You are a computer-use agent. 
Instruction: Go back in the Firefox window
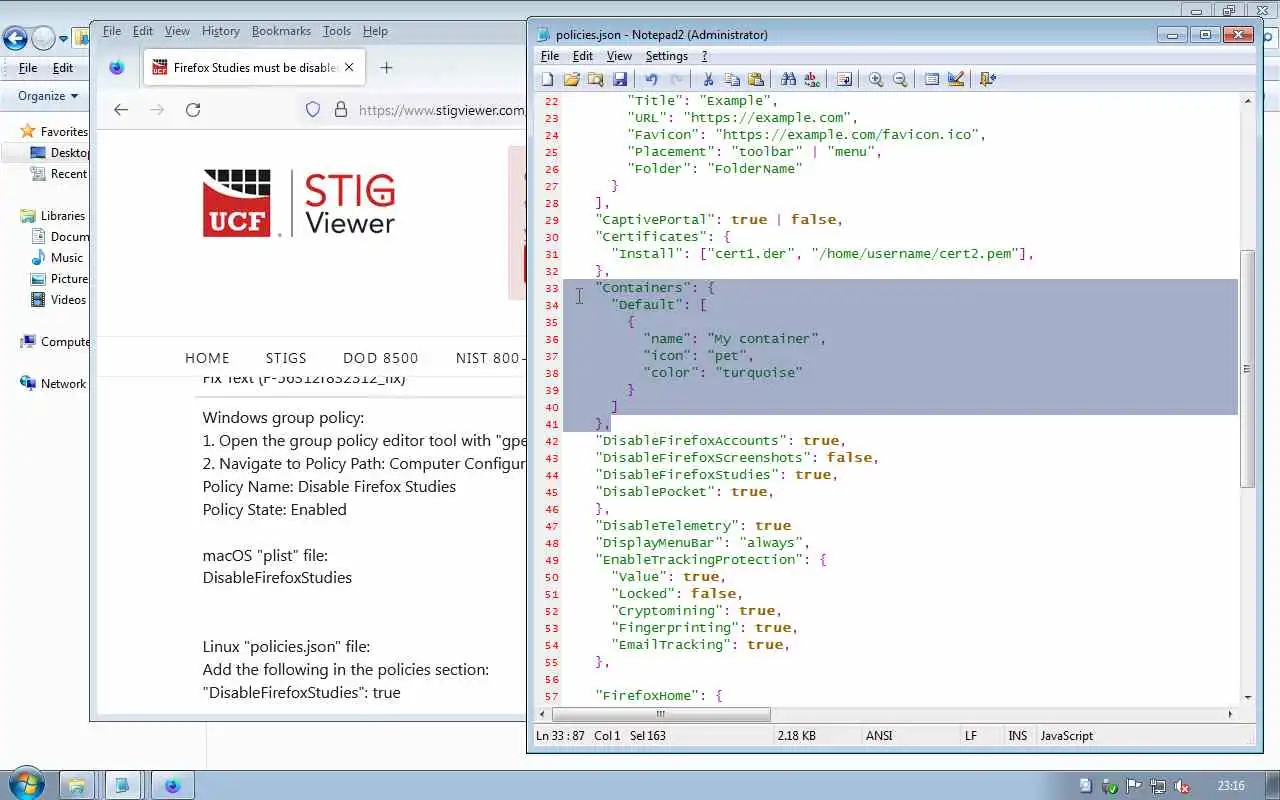point(121,110)
